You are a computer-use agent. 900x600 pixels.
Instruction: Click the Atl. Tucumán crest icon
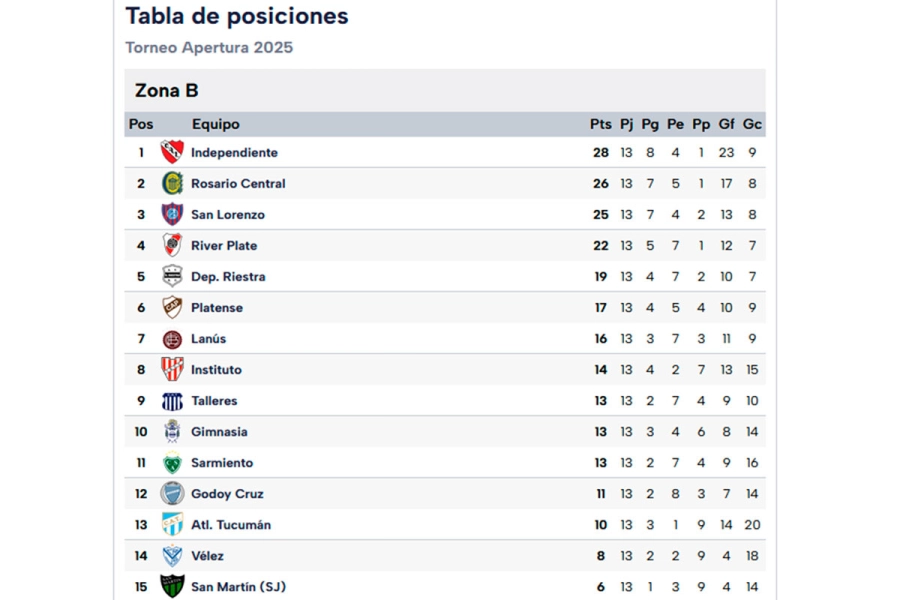pos(172,525)
